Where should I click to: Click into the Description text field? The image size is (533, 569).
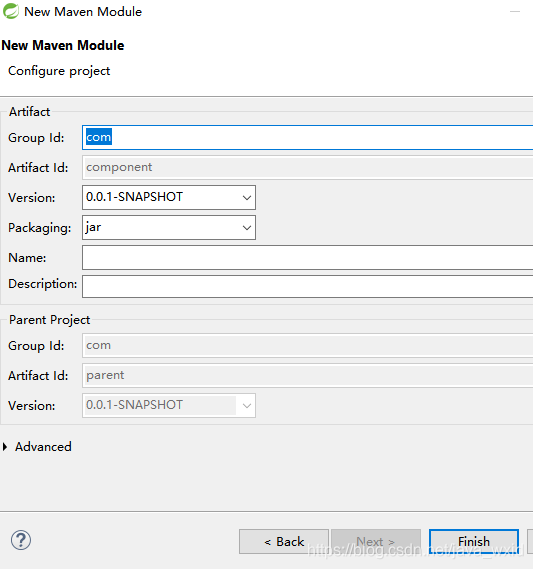(308, 286)
